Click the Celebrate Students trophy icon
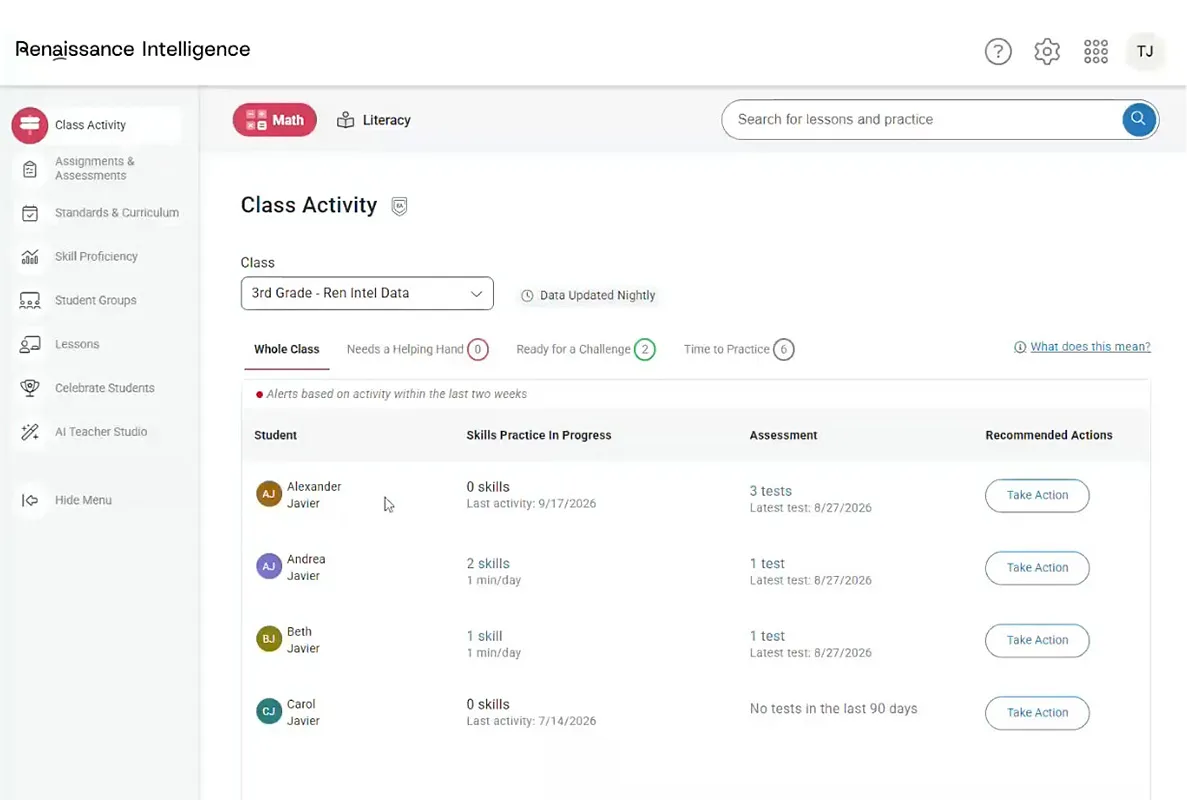The image size is (1187, 800). pos(30,388)
